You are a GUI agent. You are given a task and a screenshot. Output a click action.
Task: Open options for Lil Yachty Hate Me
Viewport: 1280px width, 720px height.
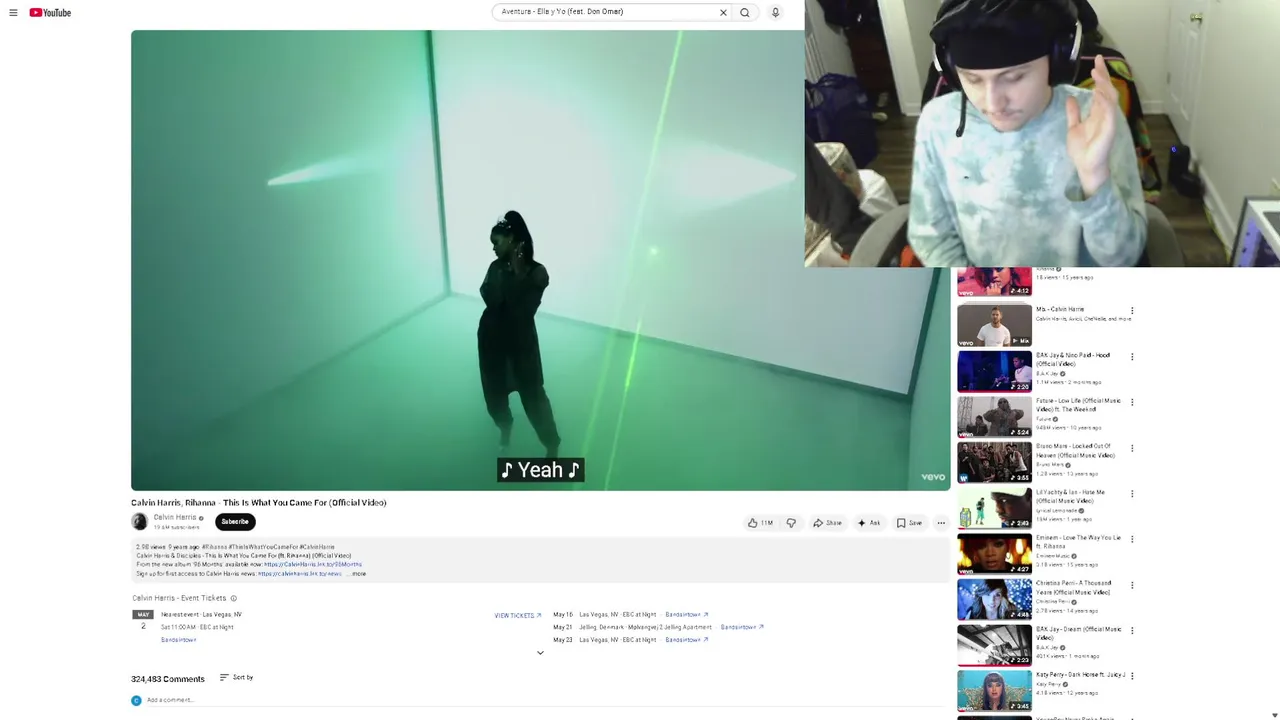coord(1132,494)
